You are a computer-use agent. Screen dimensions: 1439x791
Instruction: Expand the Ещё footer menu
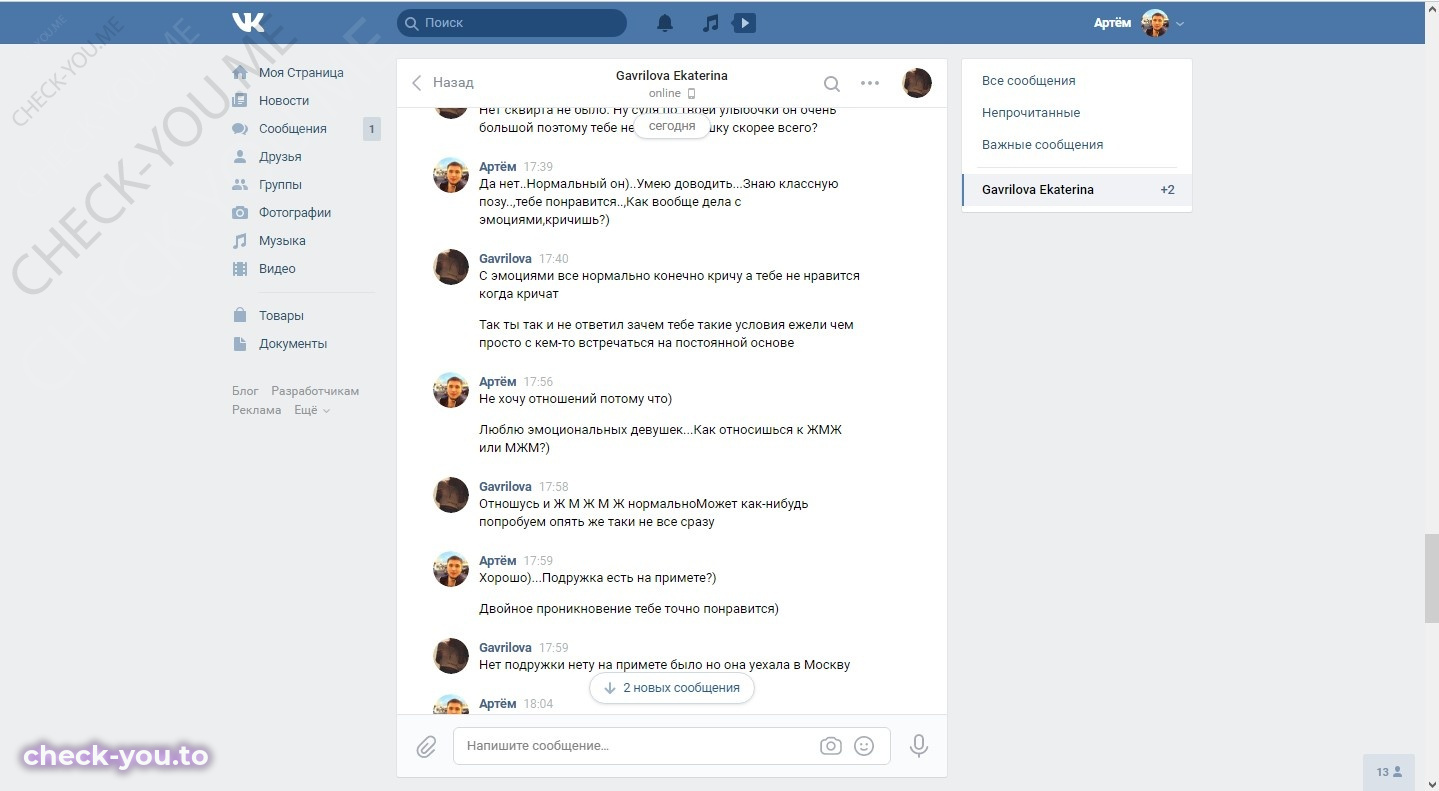(x=312, y=410)
